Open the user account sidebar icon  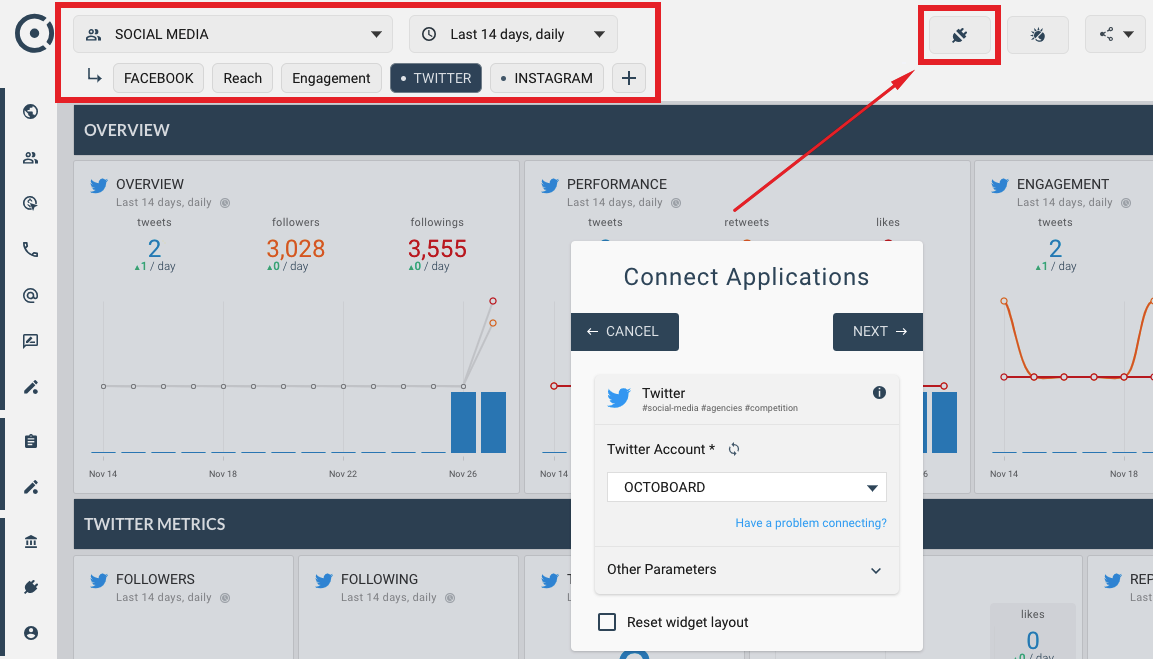[x=30, y=633]
